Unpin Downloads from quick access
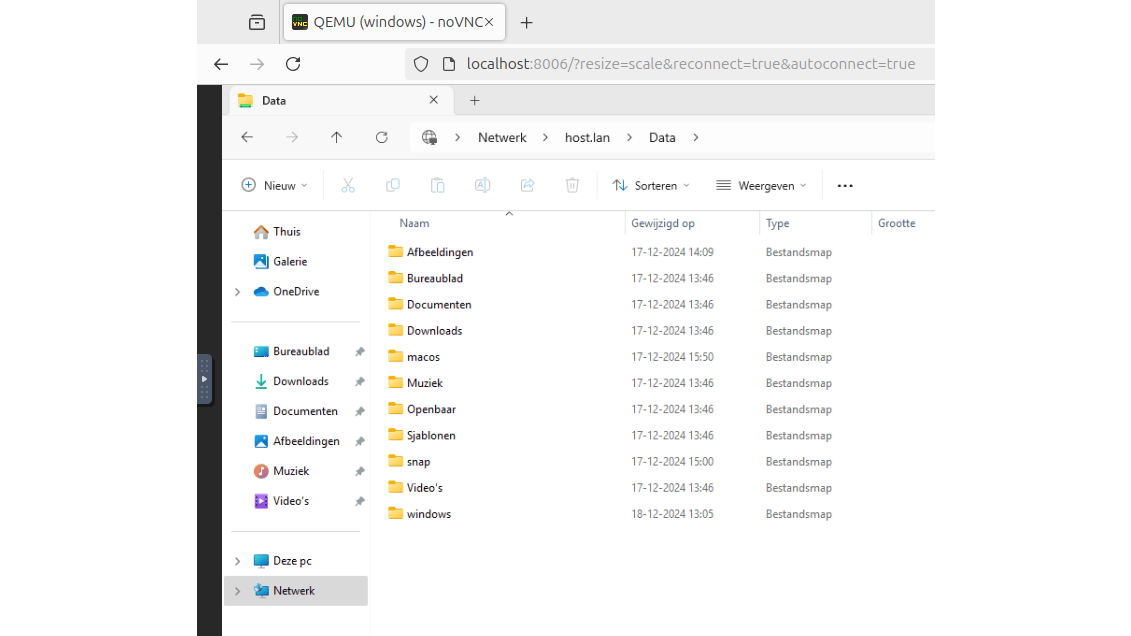Viewport: 1131px width, 636px height. click(359, 381)
